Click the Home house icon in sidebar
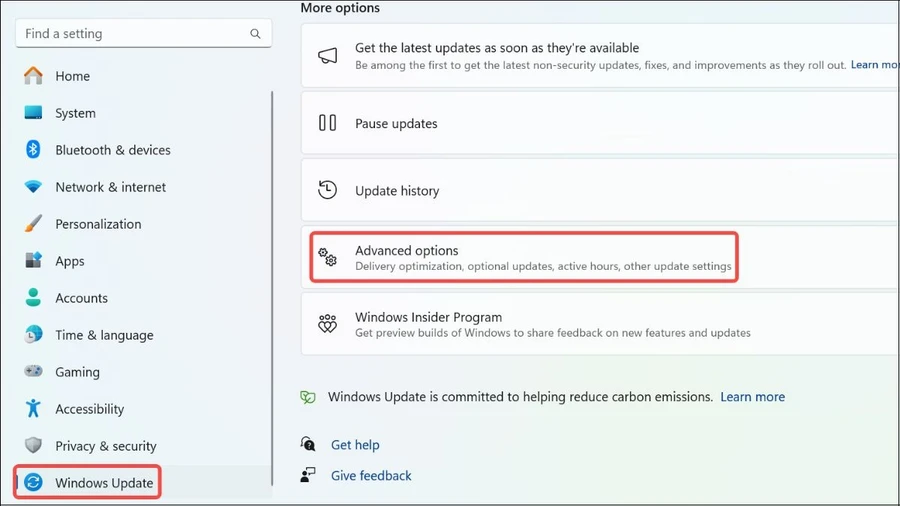This screenshot has width=900, height=506. tap(33, 76)
